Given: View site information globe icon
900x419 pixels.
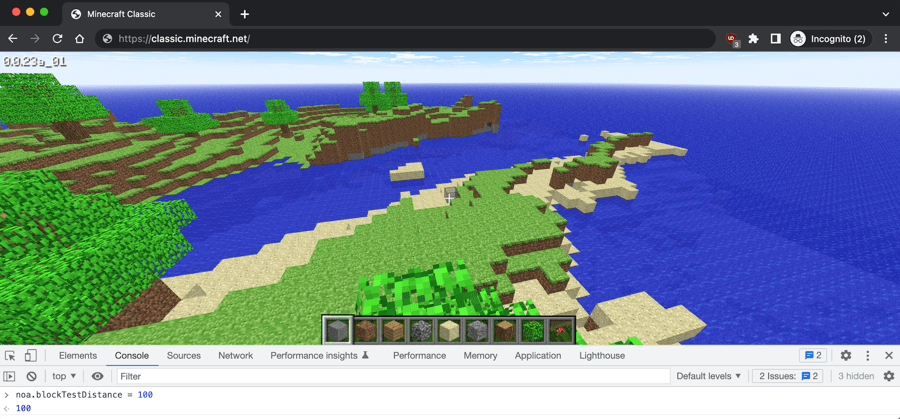Looking at the screenshot, I should point(107,39).
